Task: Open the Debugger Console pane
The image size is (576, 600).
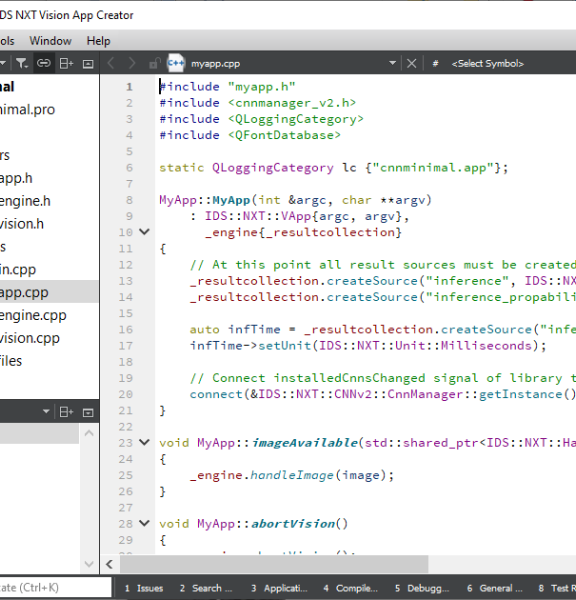Action: (422, 588)
